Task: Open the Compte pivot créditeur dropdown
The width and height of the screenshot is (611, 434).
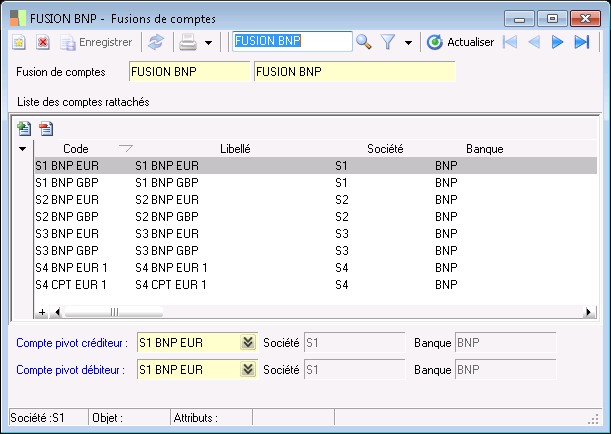Action: 248,342
